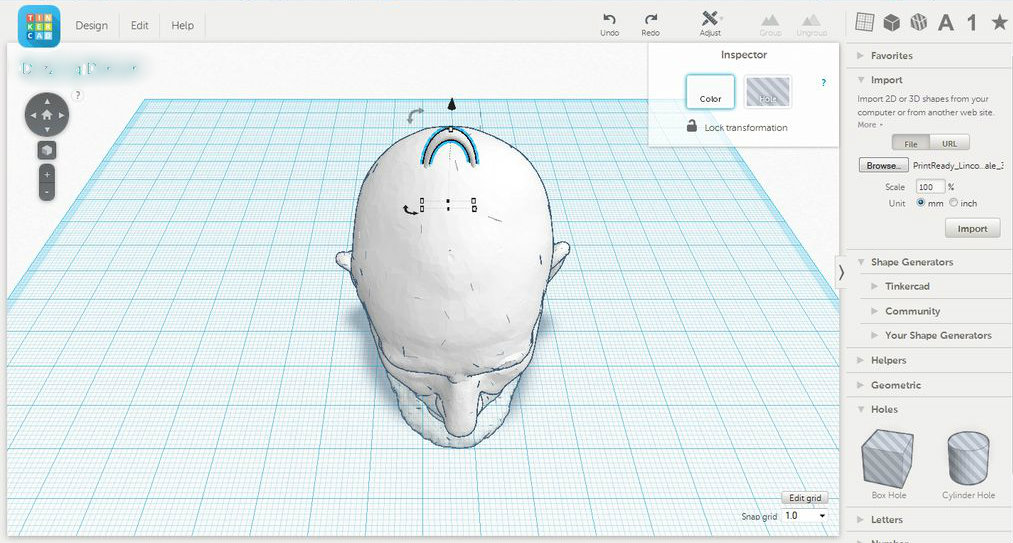Expand the Geometric shapes section
This screenshot has width=1013, height=543.
click(895, 385)
